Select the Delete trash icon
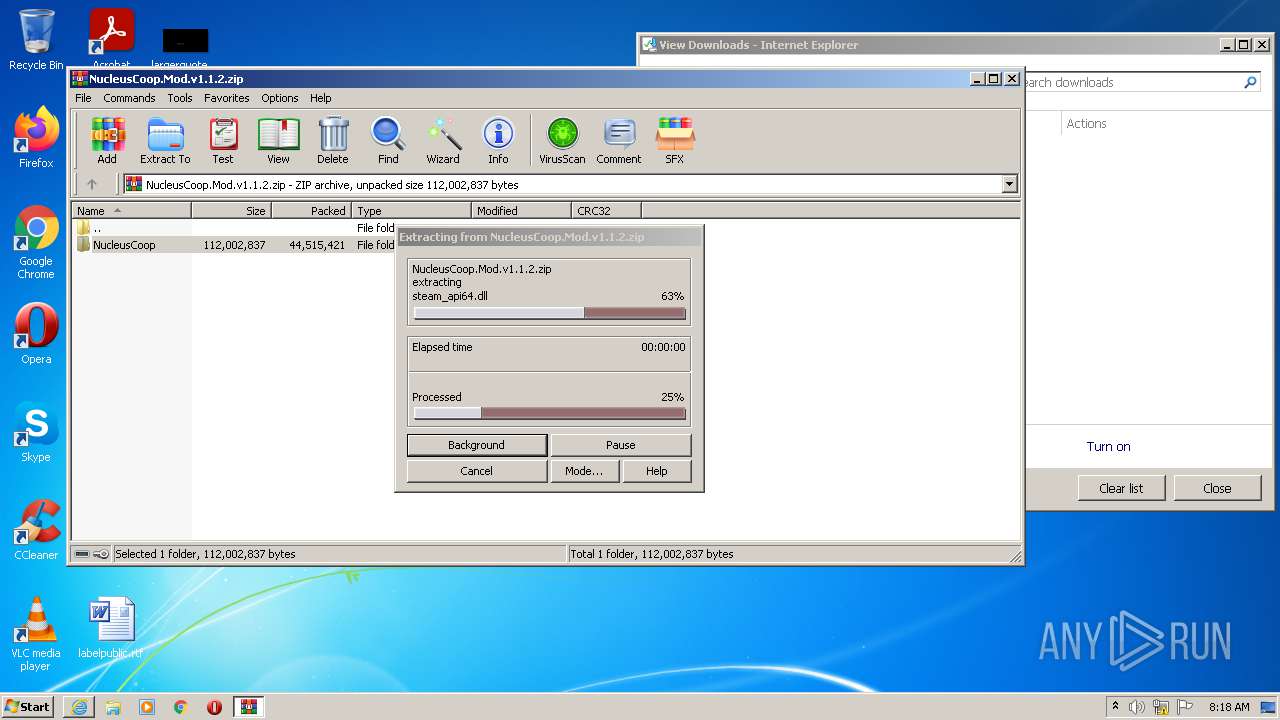Viewport: 1280px width, 720px height. click(x=333, y=140)
